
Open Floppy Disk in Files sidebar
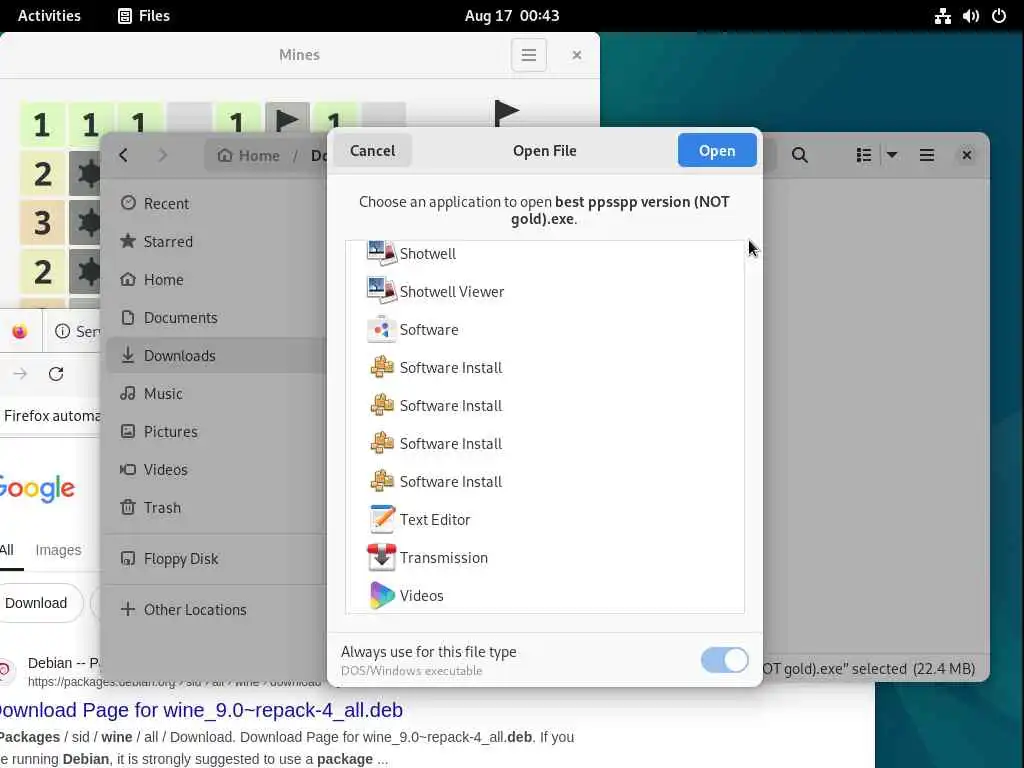(x=216, y=558)
